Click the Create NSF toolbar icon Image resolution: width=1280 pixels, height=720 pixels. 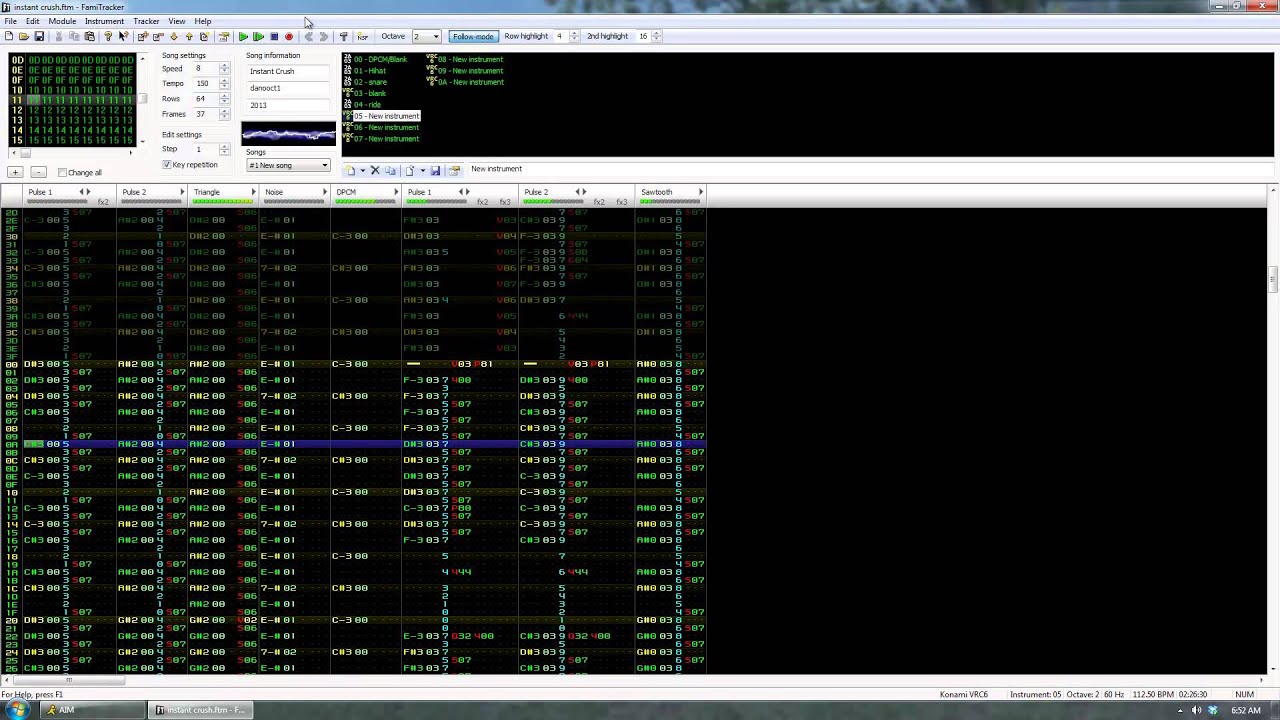pos(362,36)
